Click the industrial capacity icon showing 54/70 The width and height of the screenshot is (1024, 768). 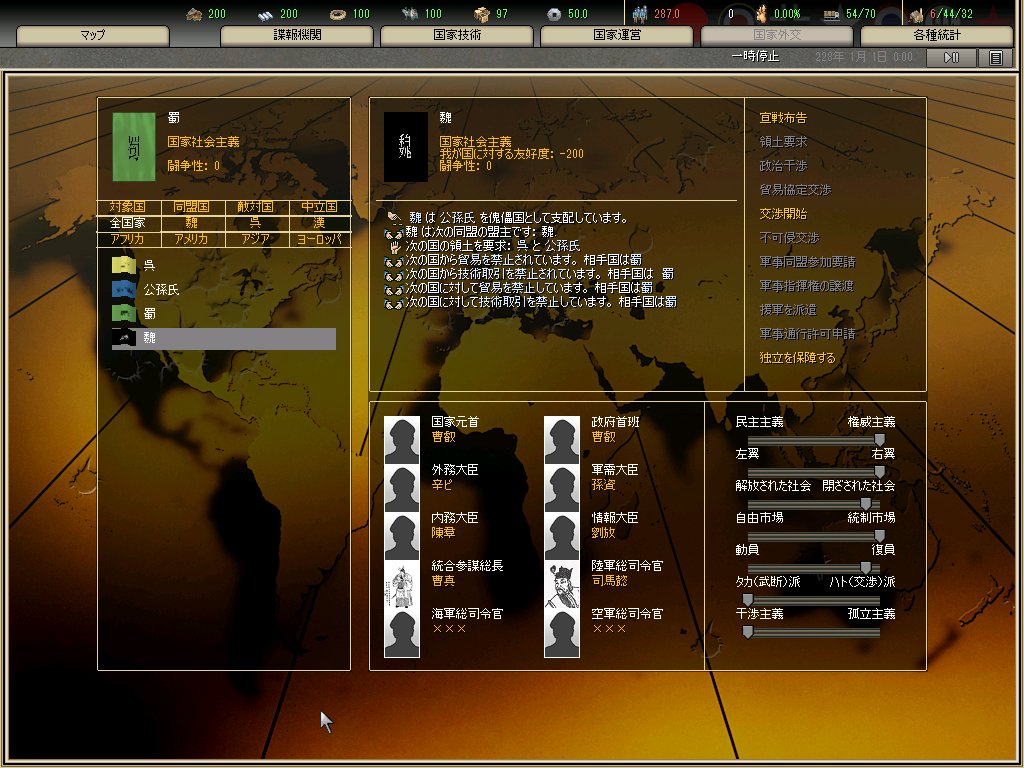(x=831, y=14)
